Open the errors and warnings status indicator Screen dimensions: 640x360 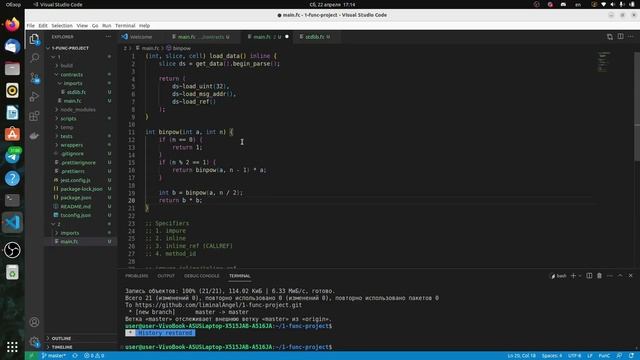click(94, 356)
